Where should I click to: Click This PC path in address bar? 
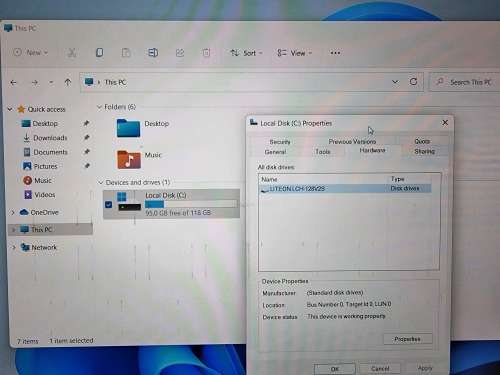115,82
